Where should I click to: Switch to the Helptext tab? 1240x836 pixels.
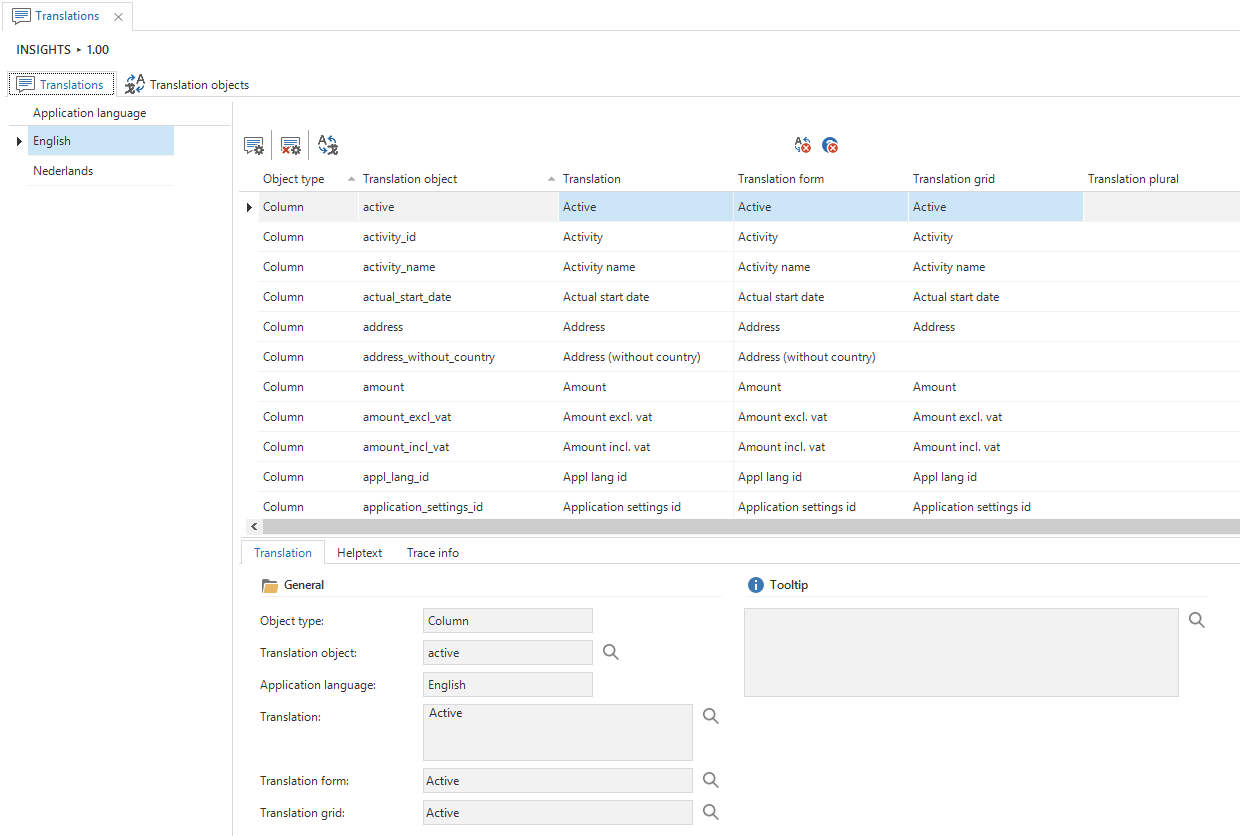click(359, 552)
